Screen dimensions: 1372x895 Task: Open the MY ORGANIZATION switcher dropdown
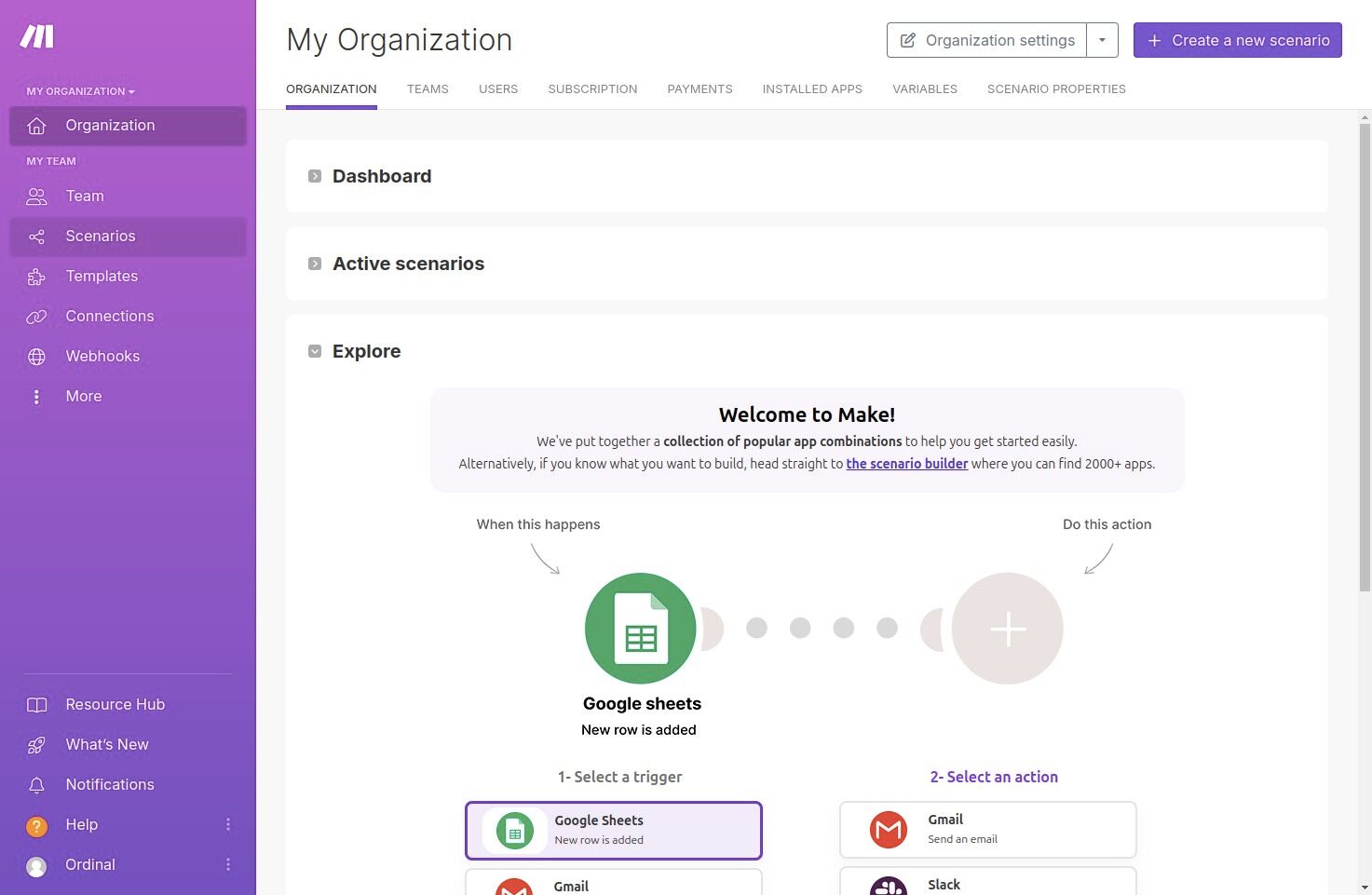pos(81,90)
